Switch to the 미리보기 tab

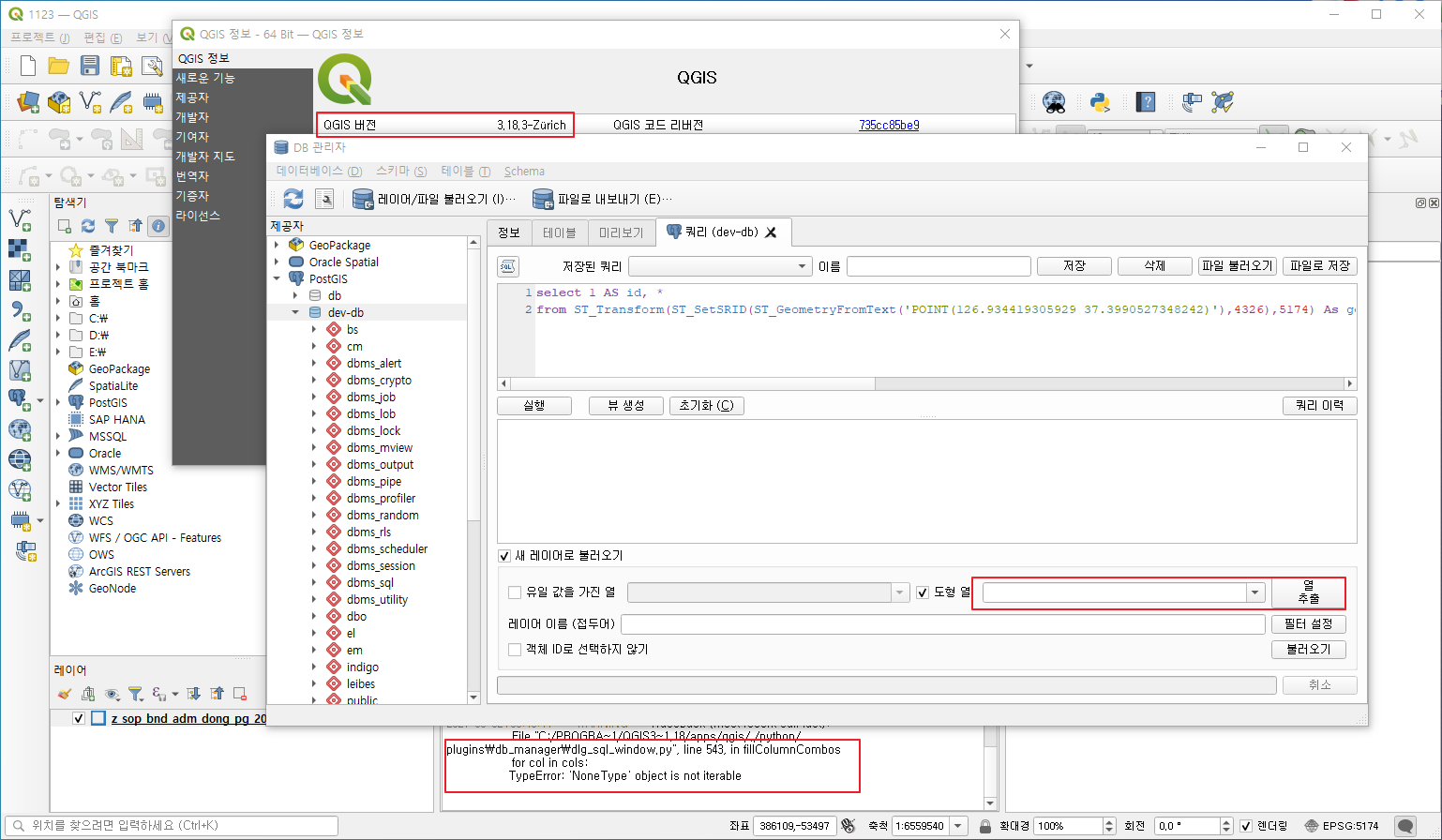622,232
